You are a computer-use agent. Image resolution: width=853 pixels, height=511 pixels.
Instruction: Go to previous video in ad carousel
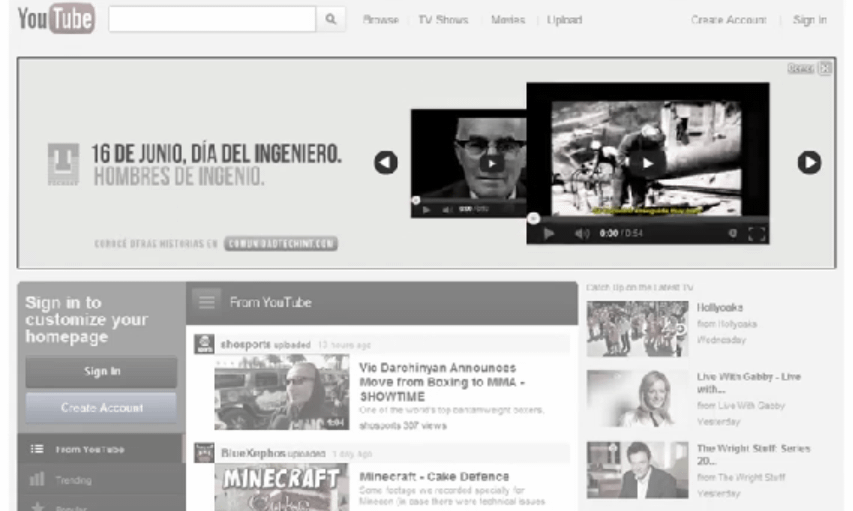[385, 162]
